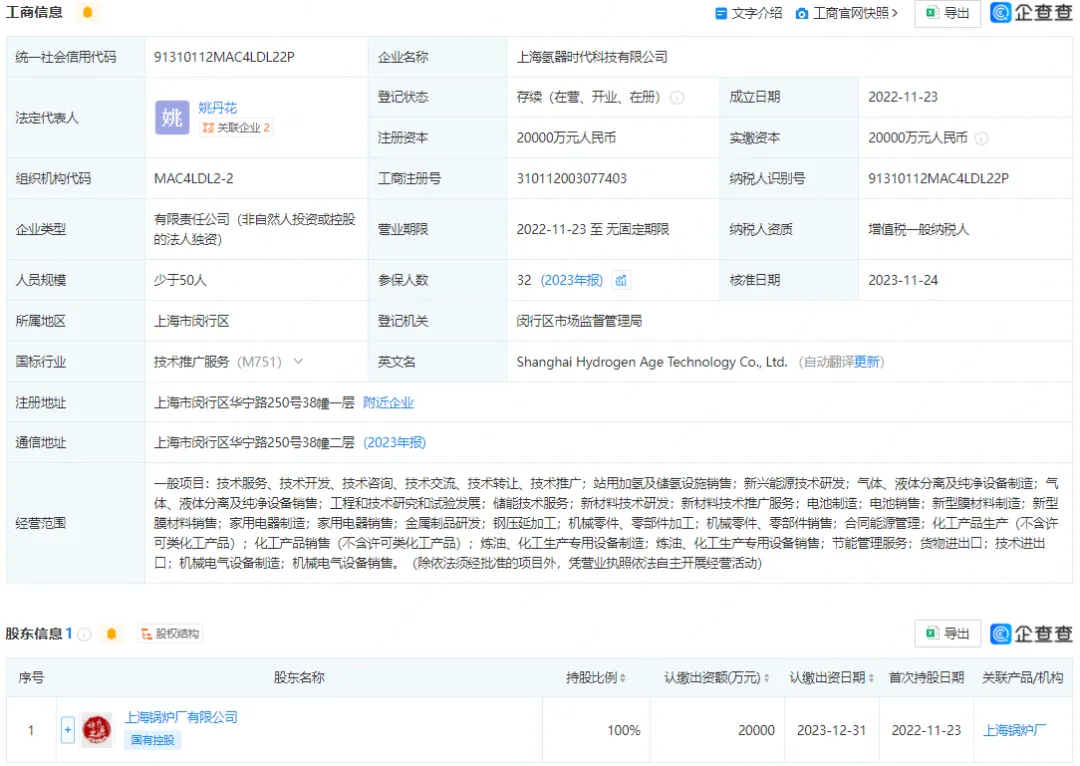Open the 文字介绍 view
Viewport: 1080px width, 766px height.
[x=749, y=13]
